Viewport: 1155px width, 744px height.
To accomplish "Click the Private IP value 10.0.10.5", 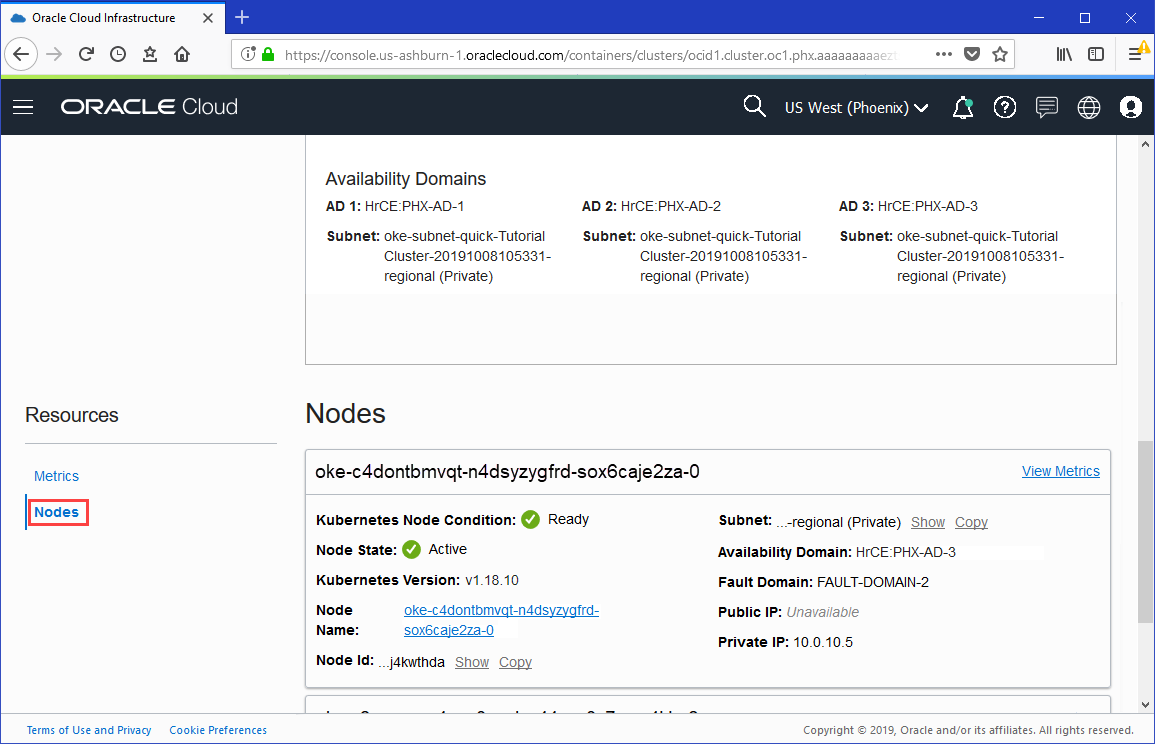I will [x=823, y=642].
